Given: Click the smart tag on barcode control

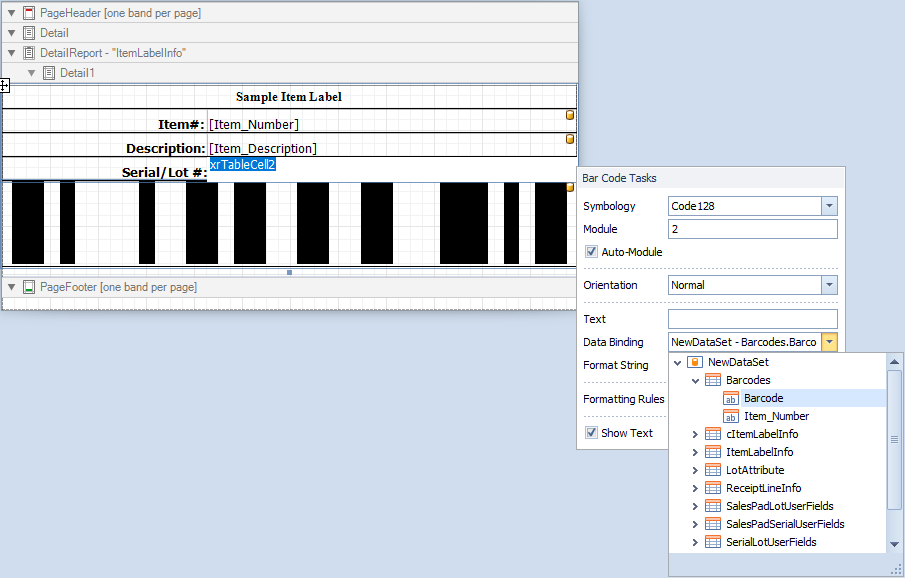Looking at the screenshot, I should point(570,187).
